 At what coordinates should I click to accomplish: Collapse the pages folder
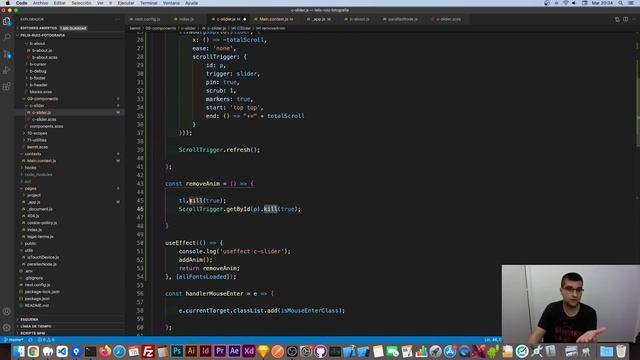(30, 189)
